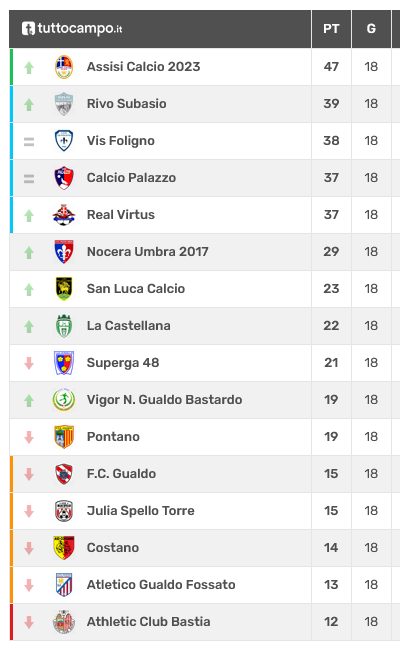Click the La Castellana green crest
The height and width of the screenshot is (654, 400).
click(x=64, y=326)
